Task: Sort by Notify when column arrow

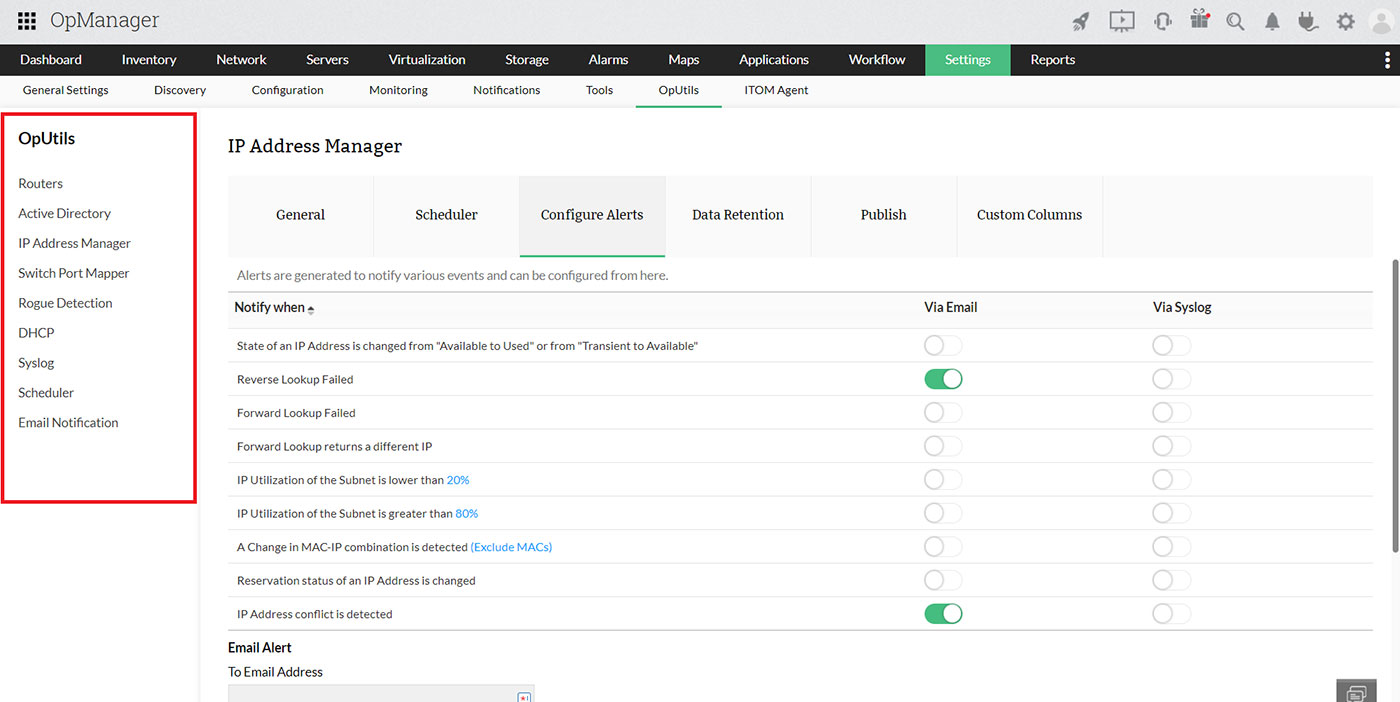Action: point(311,309)
